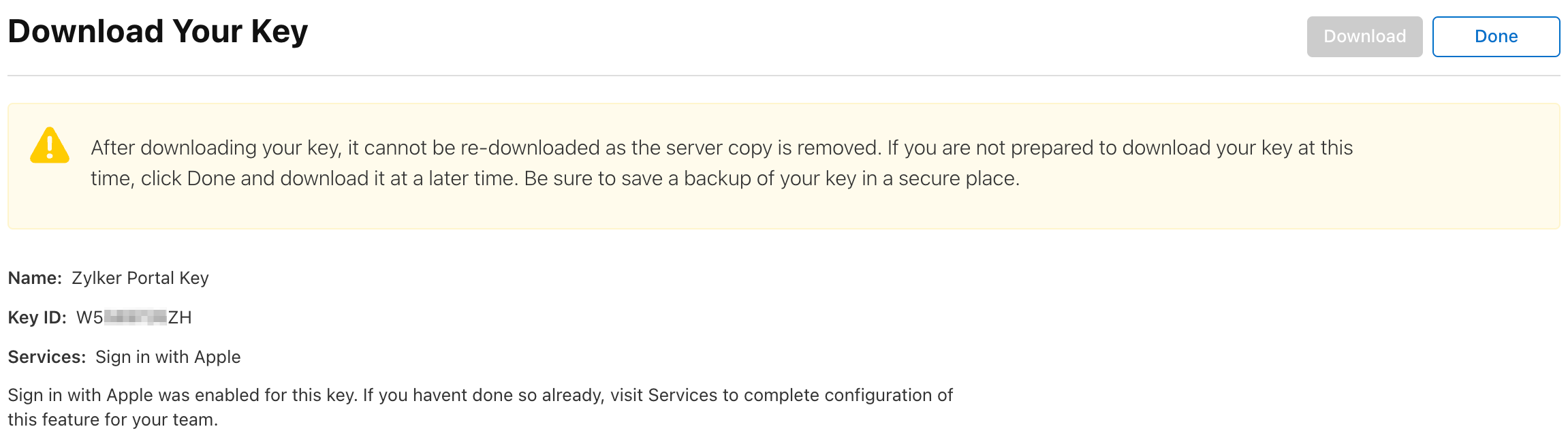Click the ZH suffix of the Key ID

point(180,318)
